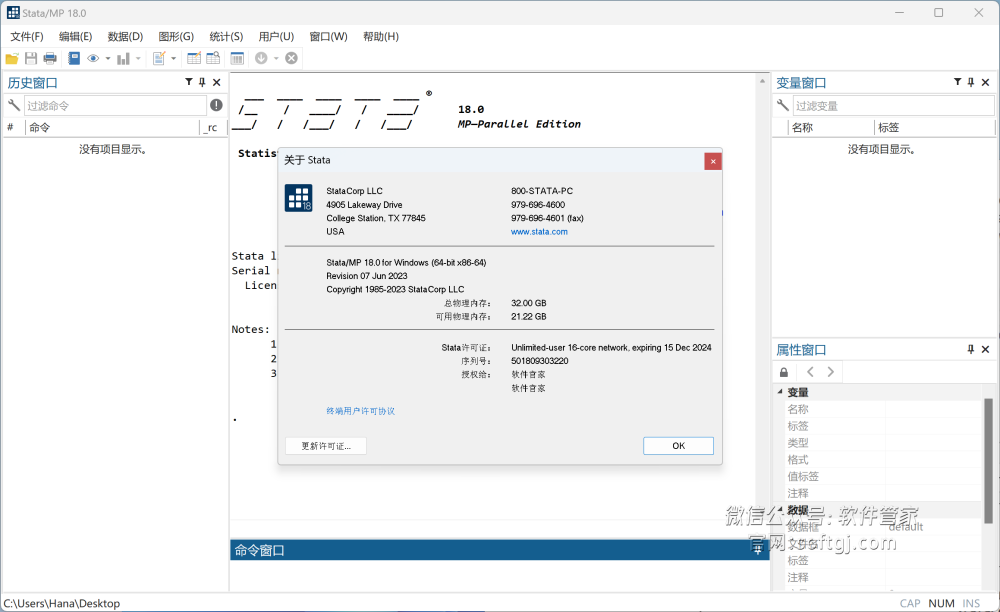Open the 帮助(H) menu
1000x612 pixels.
(381, 36)
